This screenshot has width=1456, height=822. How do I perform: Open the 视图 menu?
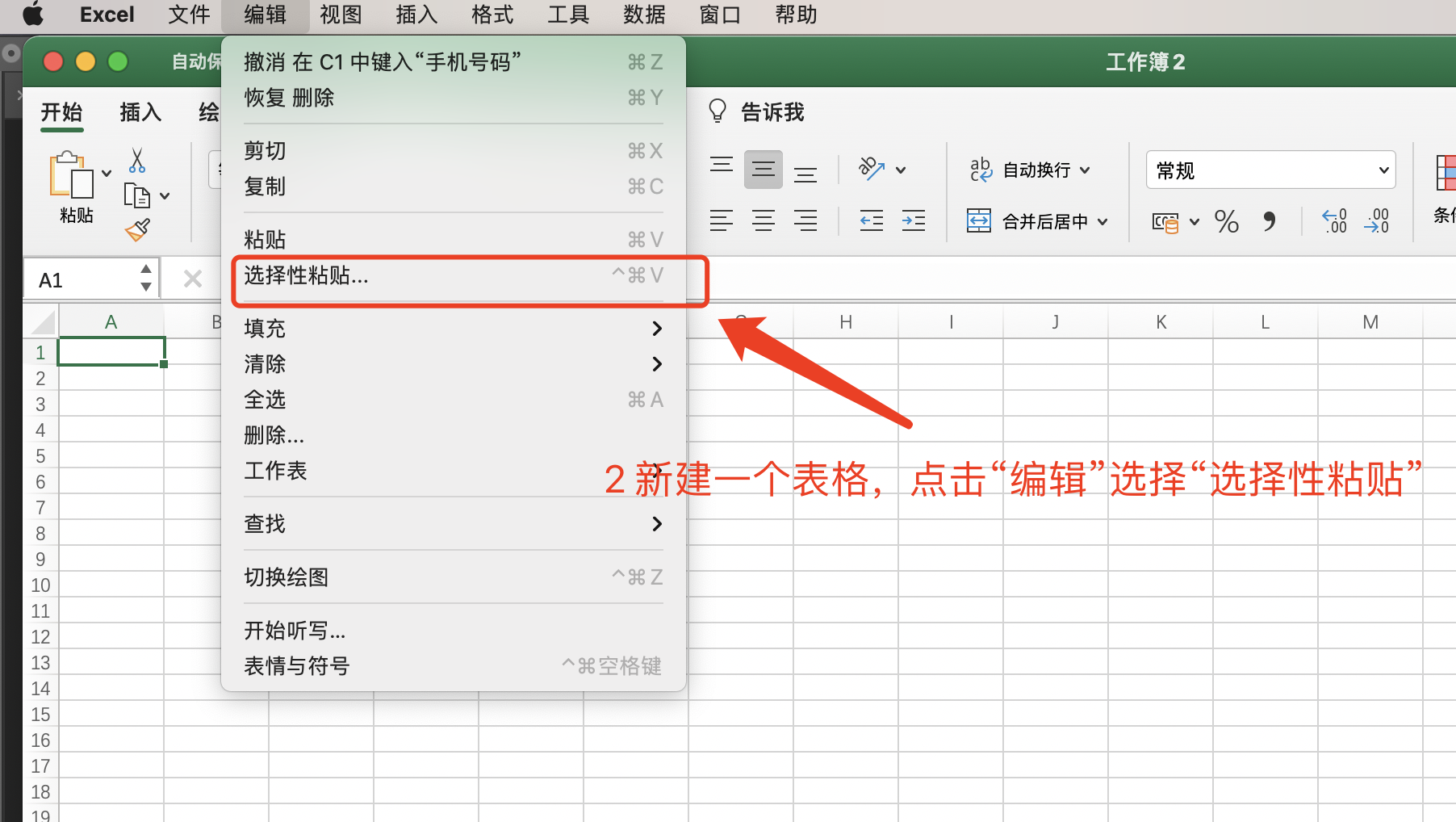coord(341,15)
